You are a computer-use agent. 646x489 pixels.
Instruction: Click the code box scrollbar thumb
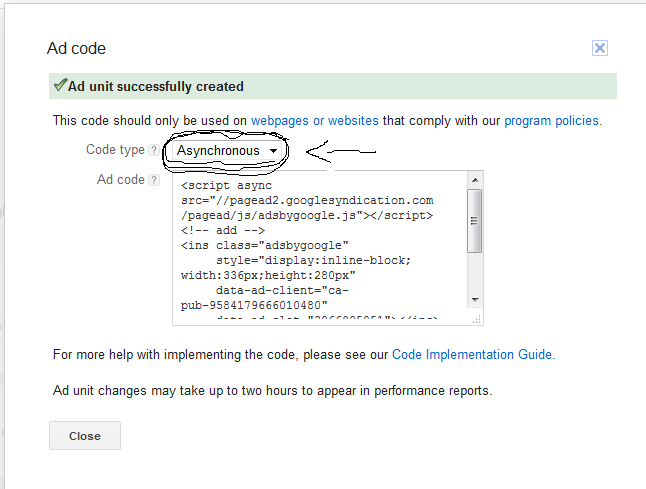[475, 221]
